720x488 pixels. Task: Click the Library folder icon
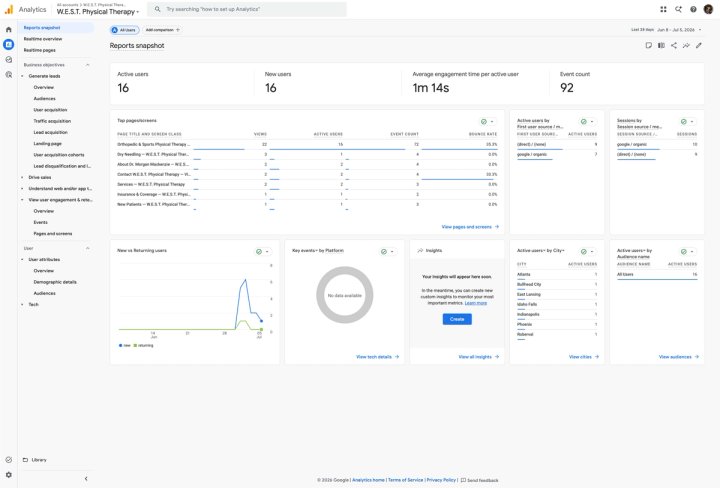tap(26, 460)
